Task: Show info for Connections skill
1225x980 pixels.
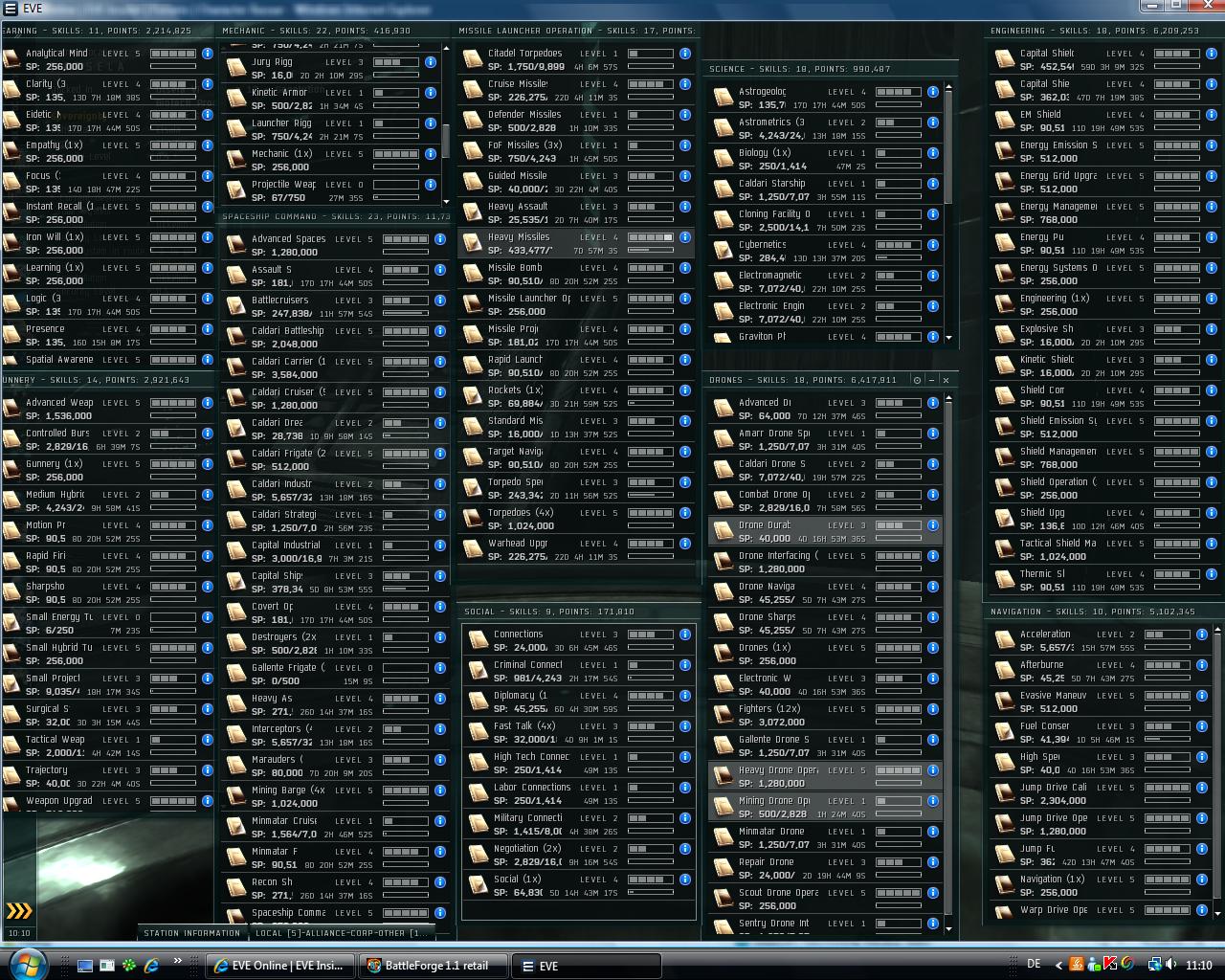Action: tap(685, 635)
